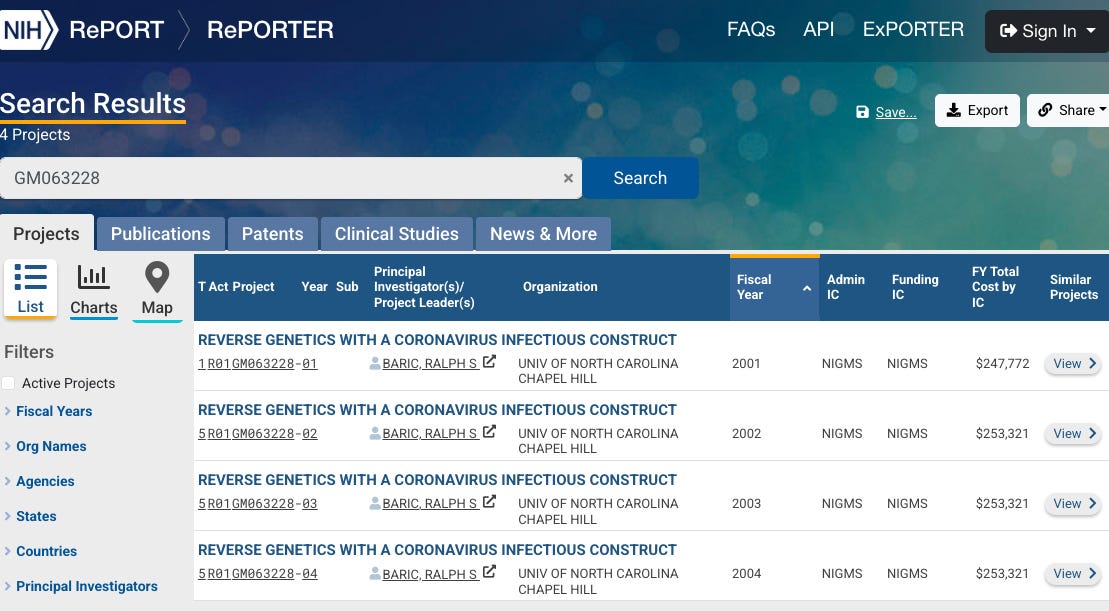The height and width of the screenshot is (611, 1109).
Task: Open the Map view pin icon
Action: (157, 277)
